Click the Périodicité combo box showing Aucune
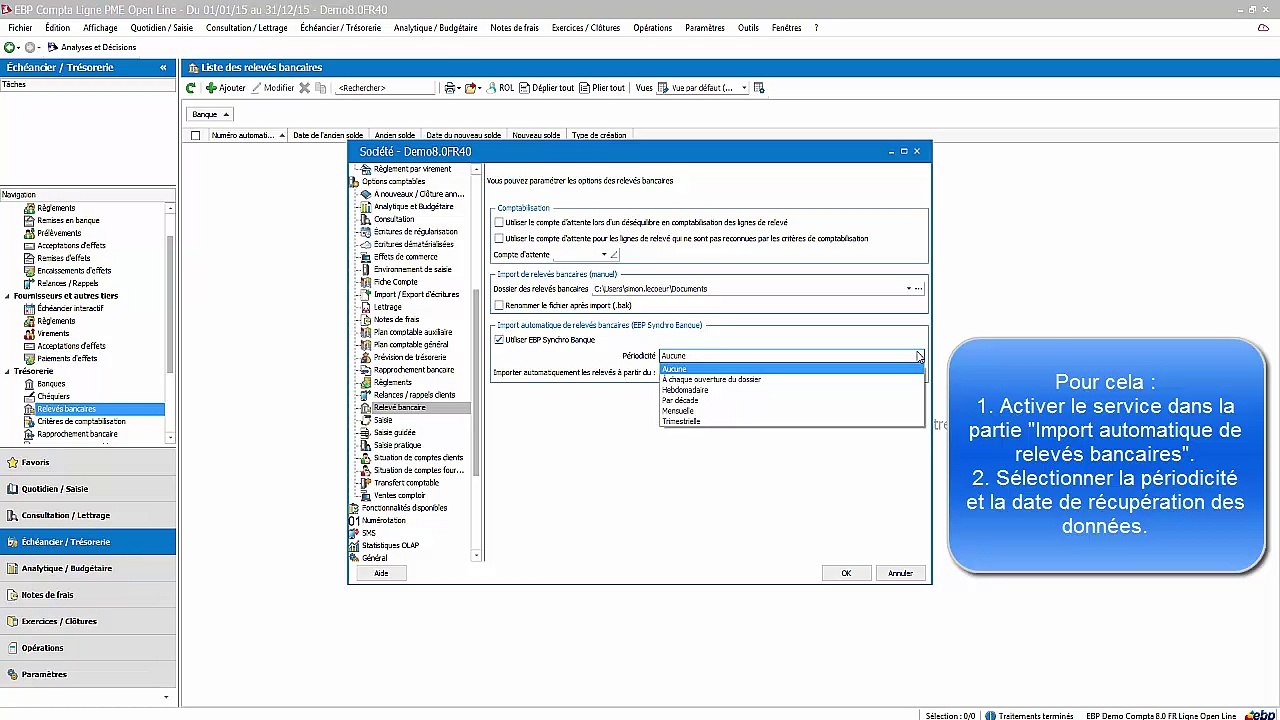 coord(792,356)
